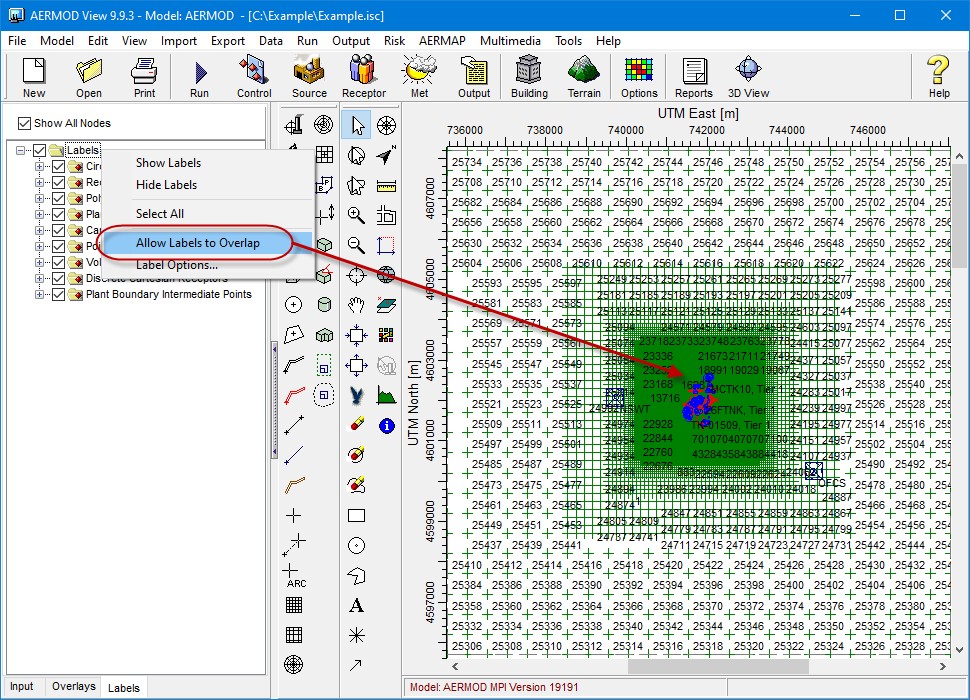Viewport: 970px width, 700px height.
Task: Pick the Zoom Out magnifier tool
Action: click(356, 245)
